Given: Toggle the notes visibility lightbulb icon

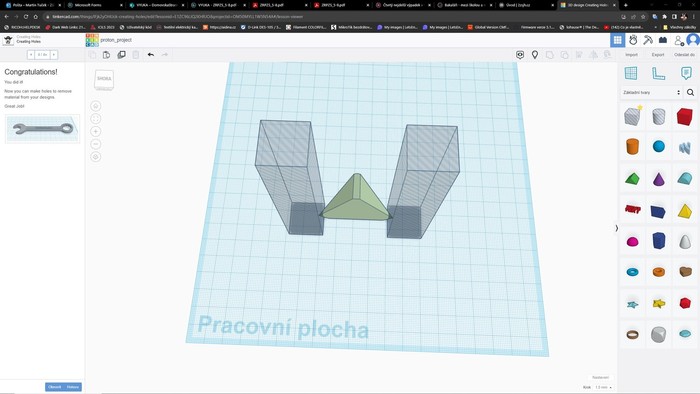Looking at the screenshot, I should [535, 54].
